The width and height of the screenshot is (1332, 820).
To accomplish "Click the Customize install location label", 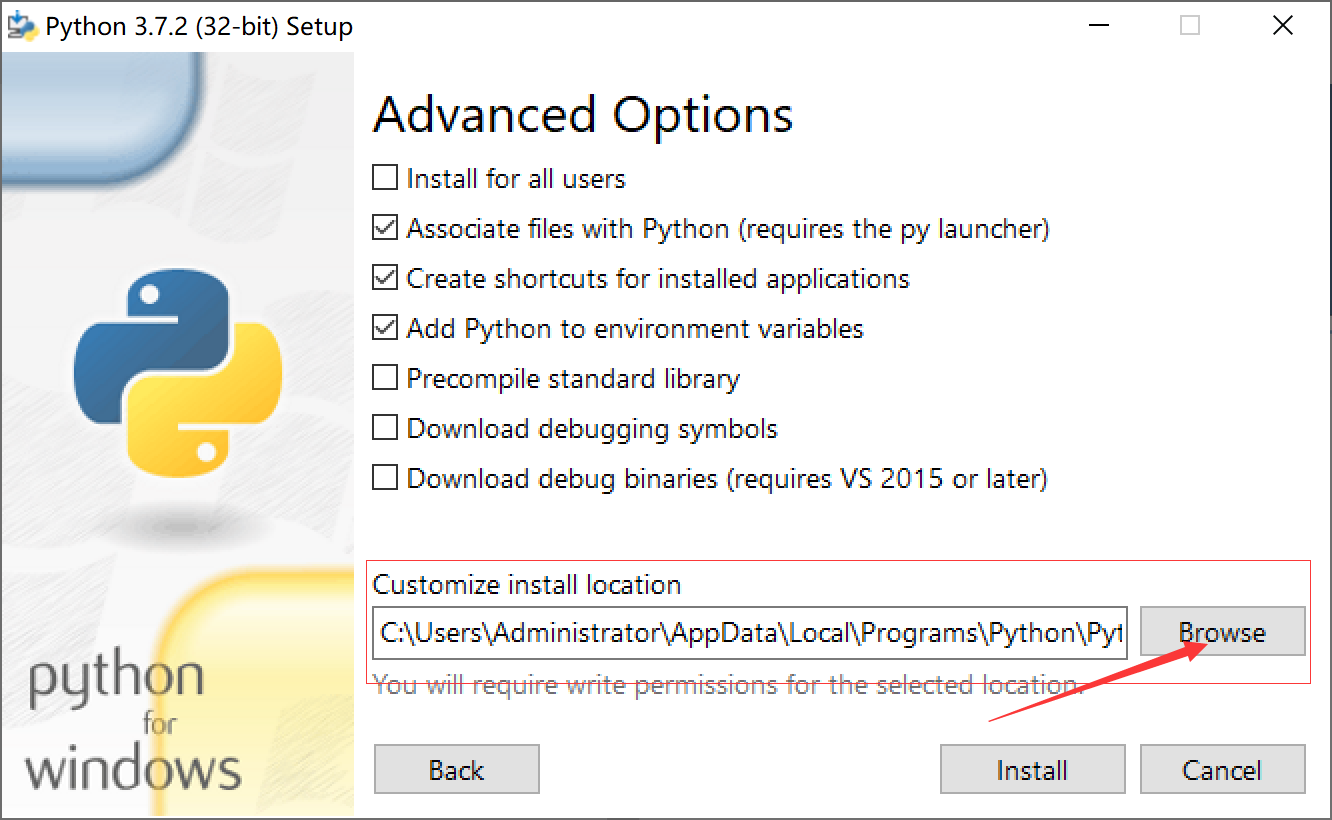I will (x=527, y=585).
